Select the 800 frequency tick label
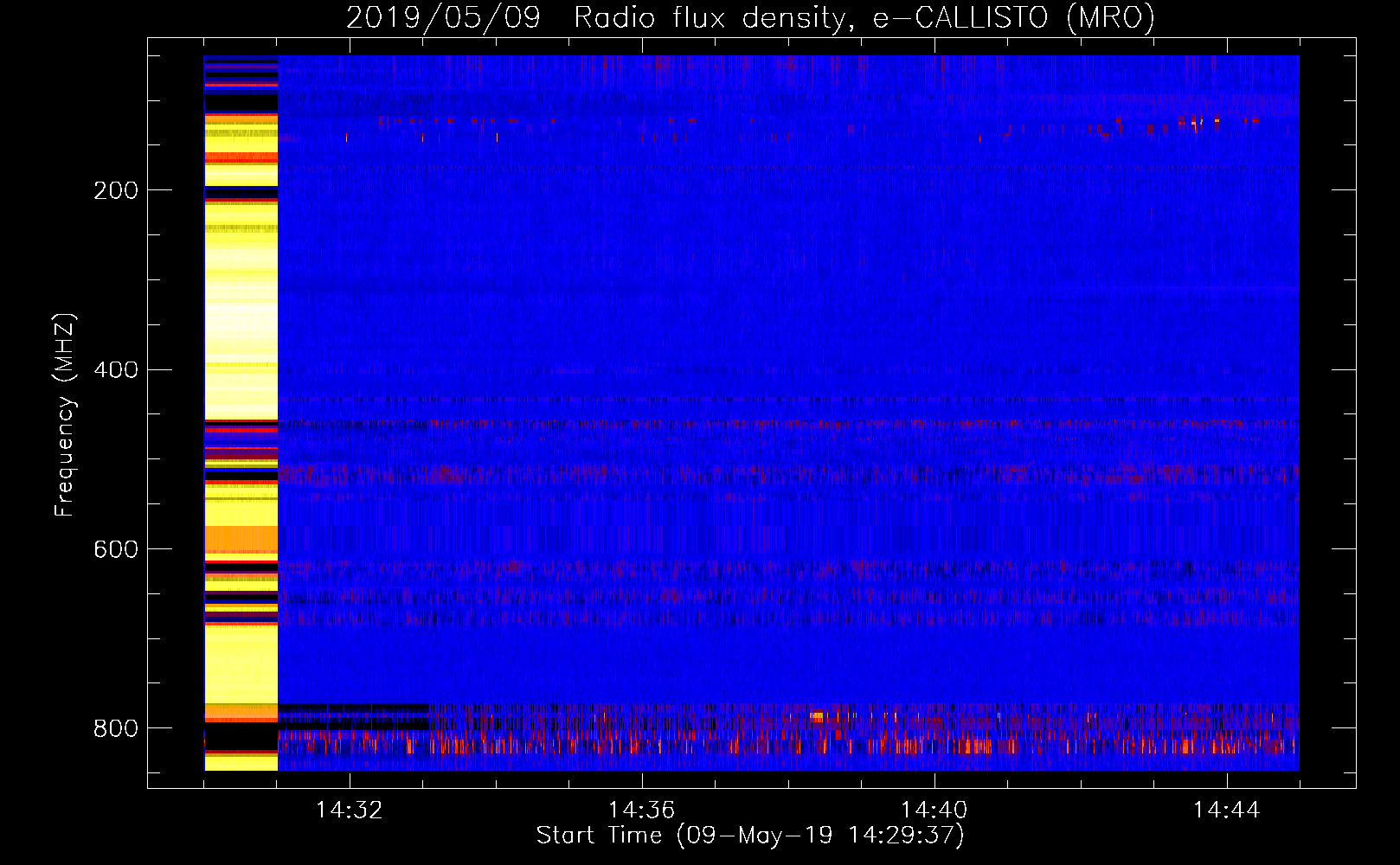1400x865 pixels. tap(116, 728)
